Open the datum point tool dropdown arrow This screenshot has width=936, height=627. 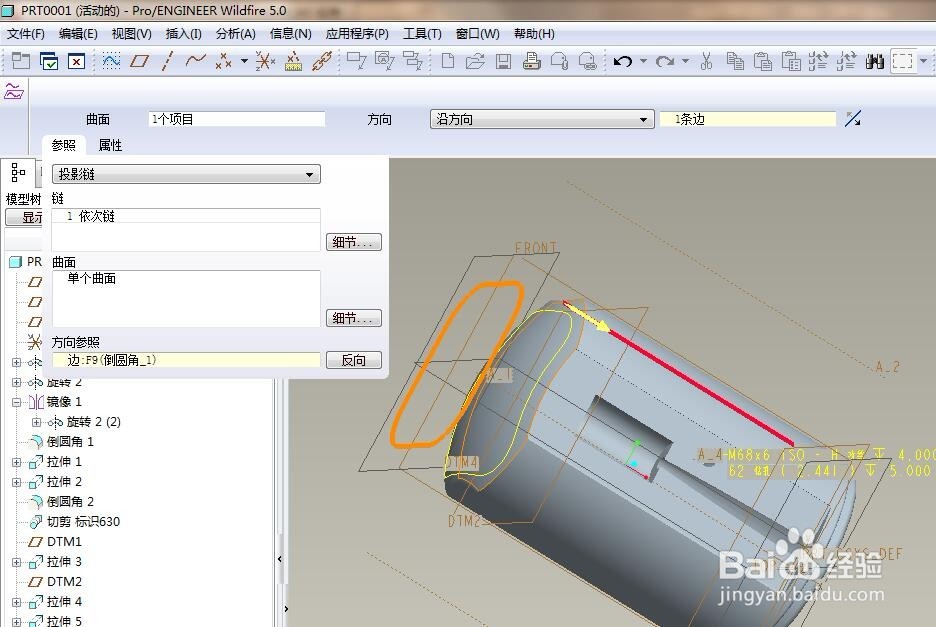(244, 61)
